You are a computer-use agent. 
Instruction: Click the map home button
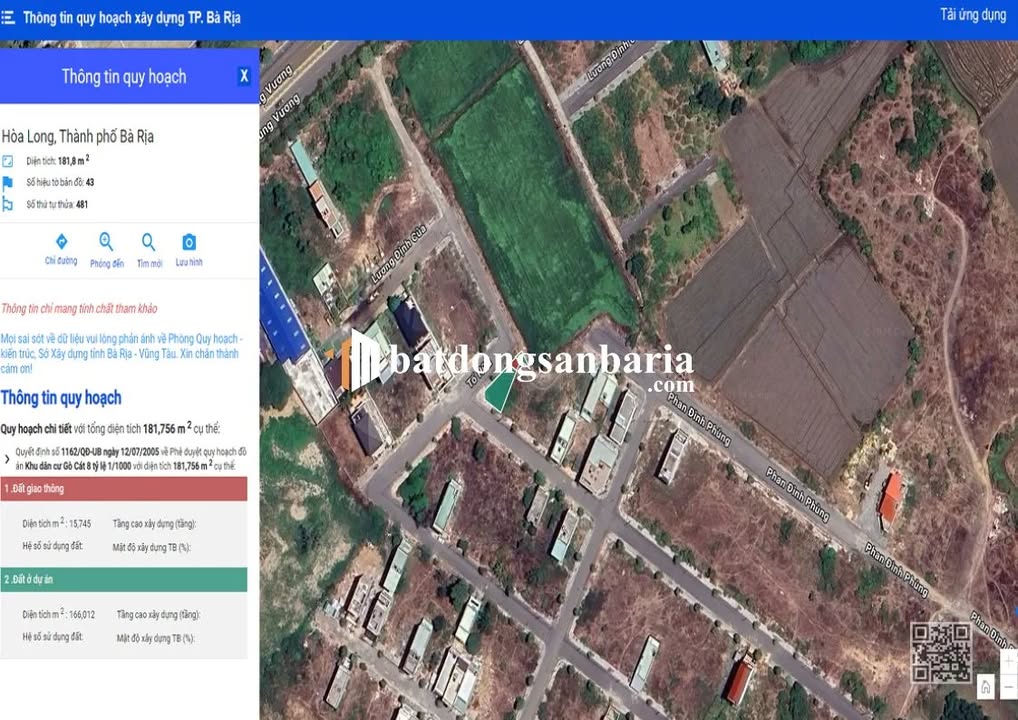pyautogui.click(x=986, y=686)
